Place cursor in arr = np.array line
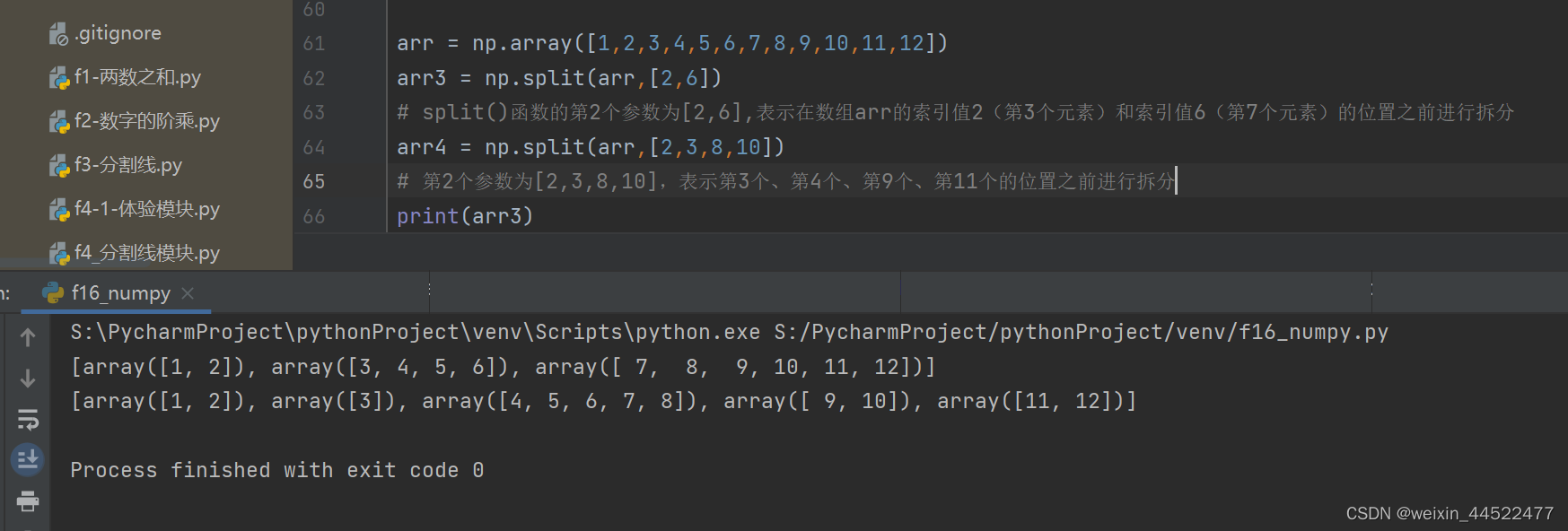The height and width of the screenshot is (531, 1568). 672,43
